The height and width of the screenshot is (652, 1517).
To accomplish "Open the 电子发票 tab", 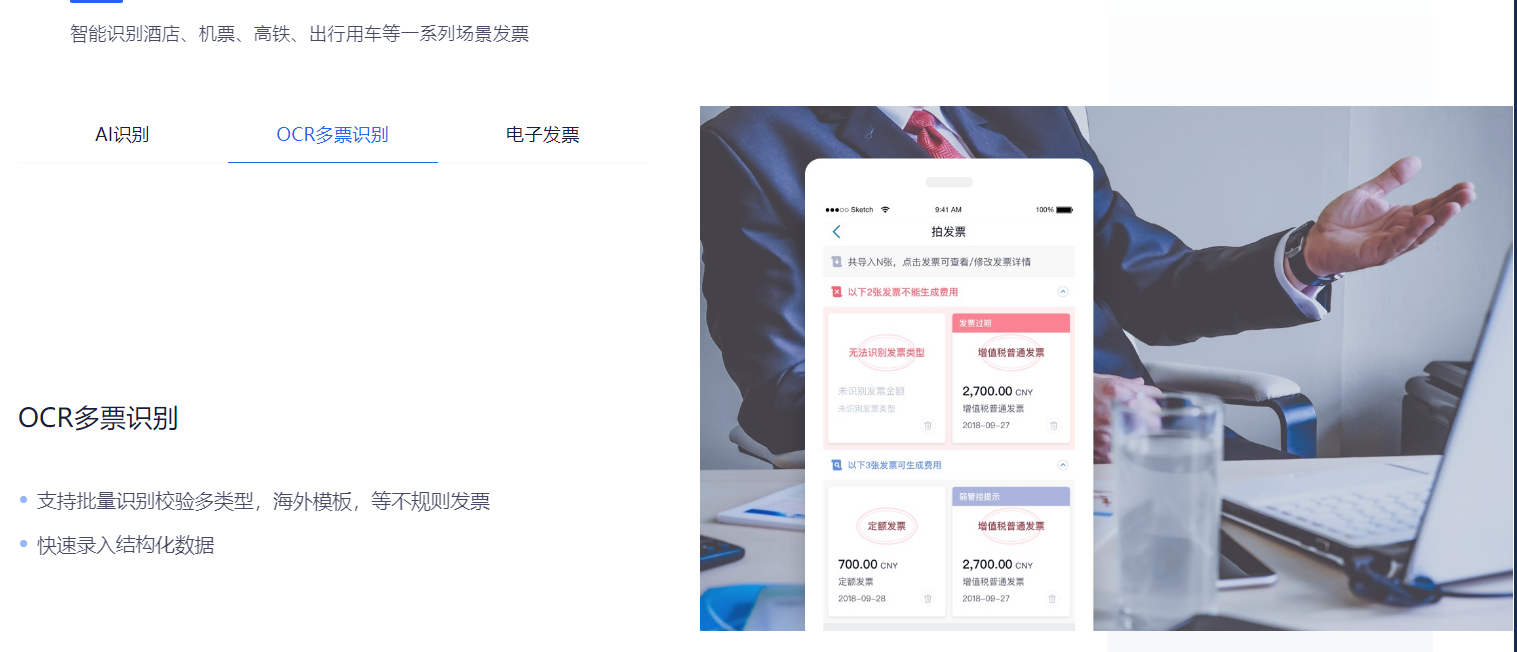I will point(543,135).
